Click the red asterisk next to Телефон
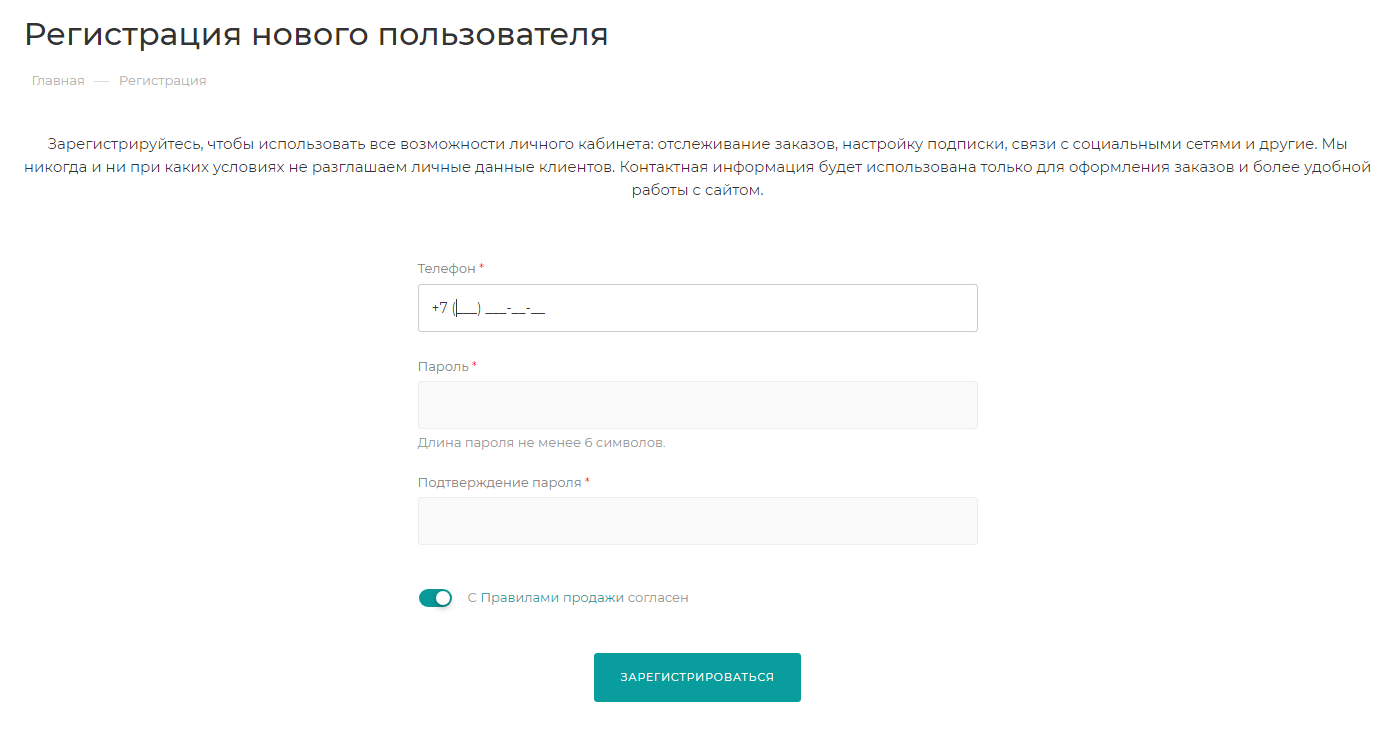The image size is (1399, 731). [481, 268]
